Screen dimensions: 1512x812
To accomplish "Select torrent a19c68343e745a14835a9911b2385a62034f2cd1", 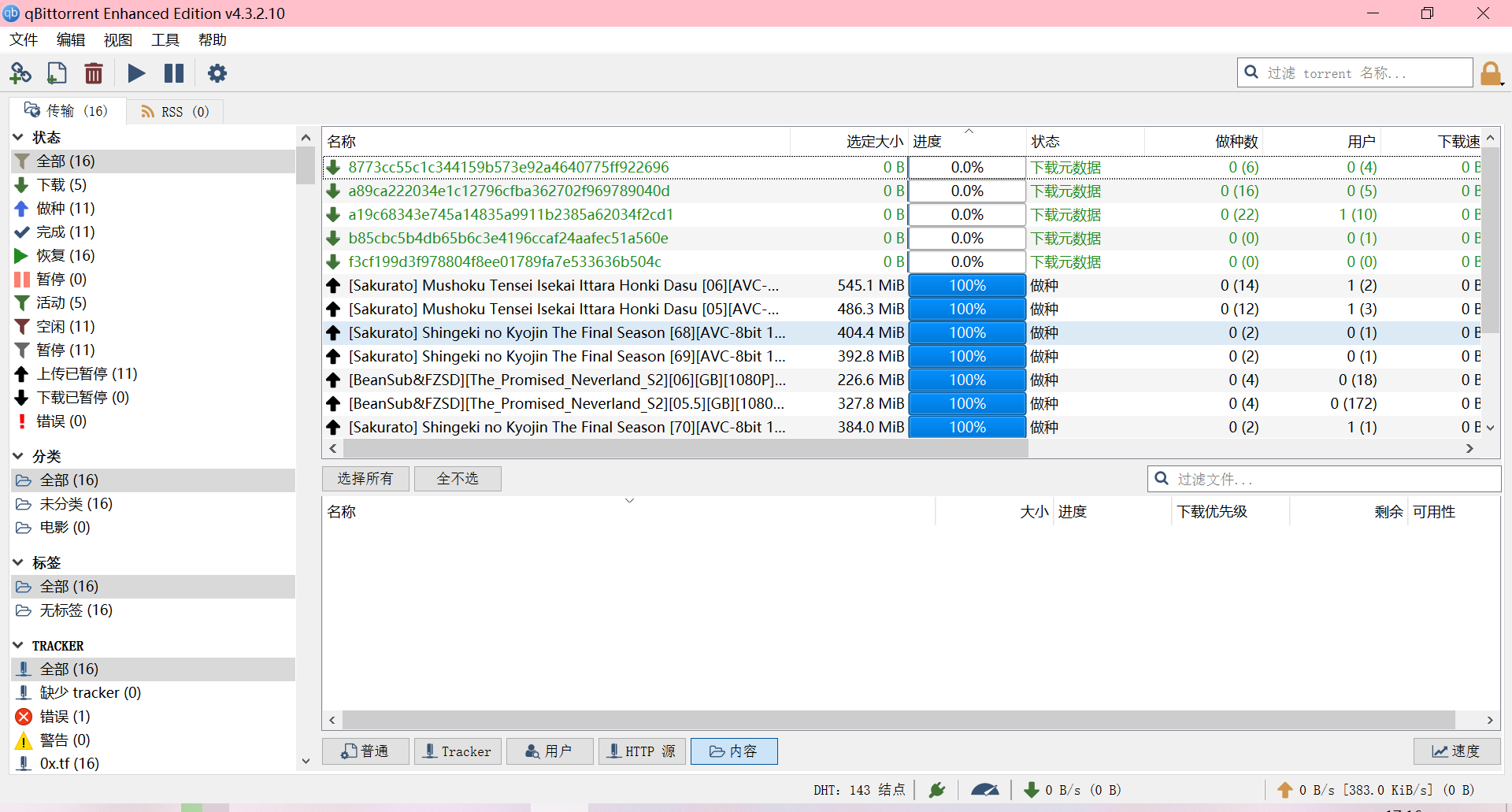I will click(511, 215).
